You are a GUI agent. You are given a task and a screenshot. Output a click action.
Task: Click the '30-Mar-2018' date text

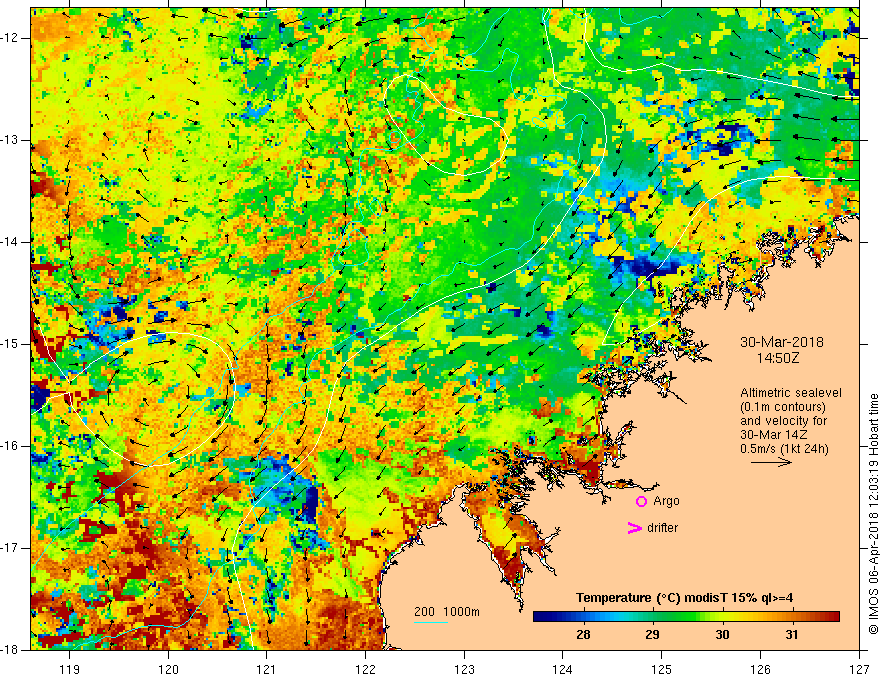click(782, 342)
